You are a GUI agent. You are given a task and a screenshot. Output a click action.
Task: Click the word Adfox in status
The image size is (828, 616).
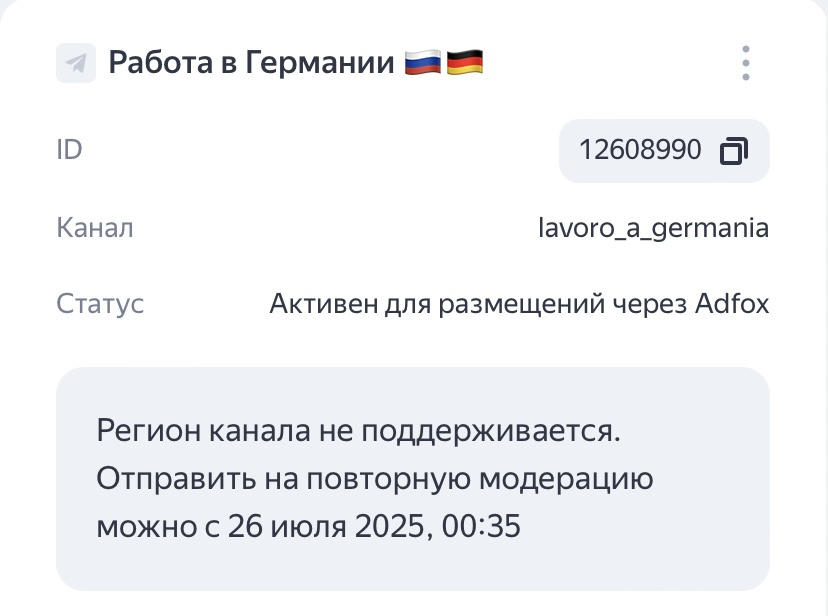tap(732, 304)
